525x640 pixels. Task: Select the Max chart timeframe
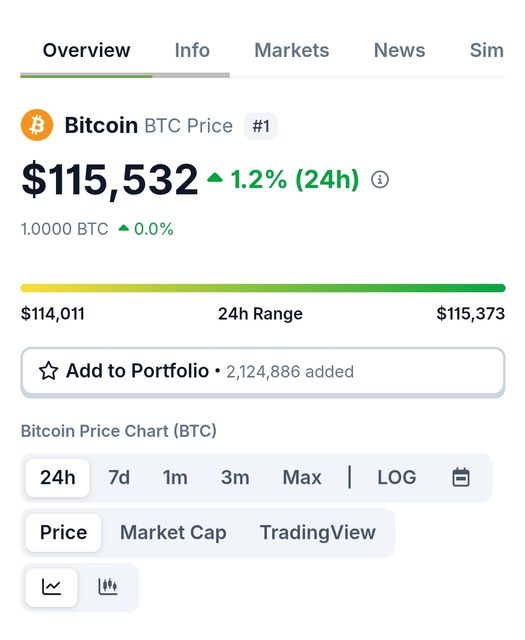coord(302,478)
